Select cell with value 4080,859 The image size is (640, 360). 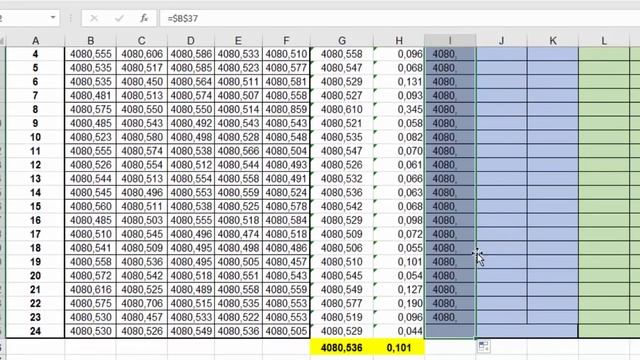click(286, 109)
